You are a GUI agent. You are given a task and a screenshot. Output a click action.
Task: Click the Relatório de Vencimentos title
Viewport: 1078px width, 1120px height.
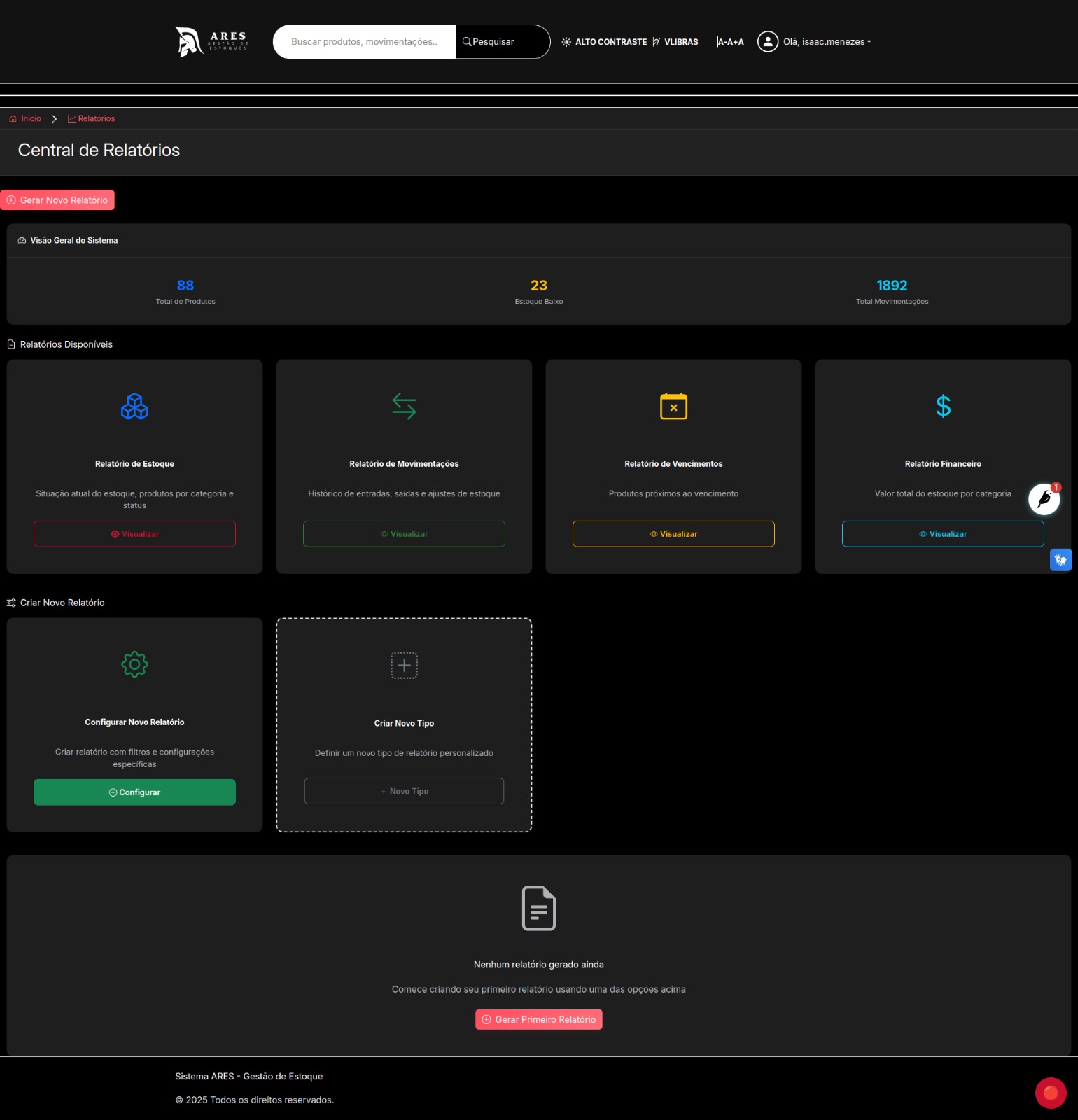(x=673, y=464)
